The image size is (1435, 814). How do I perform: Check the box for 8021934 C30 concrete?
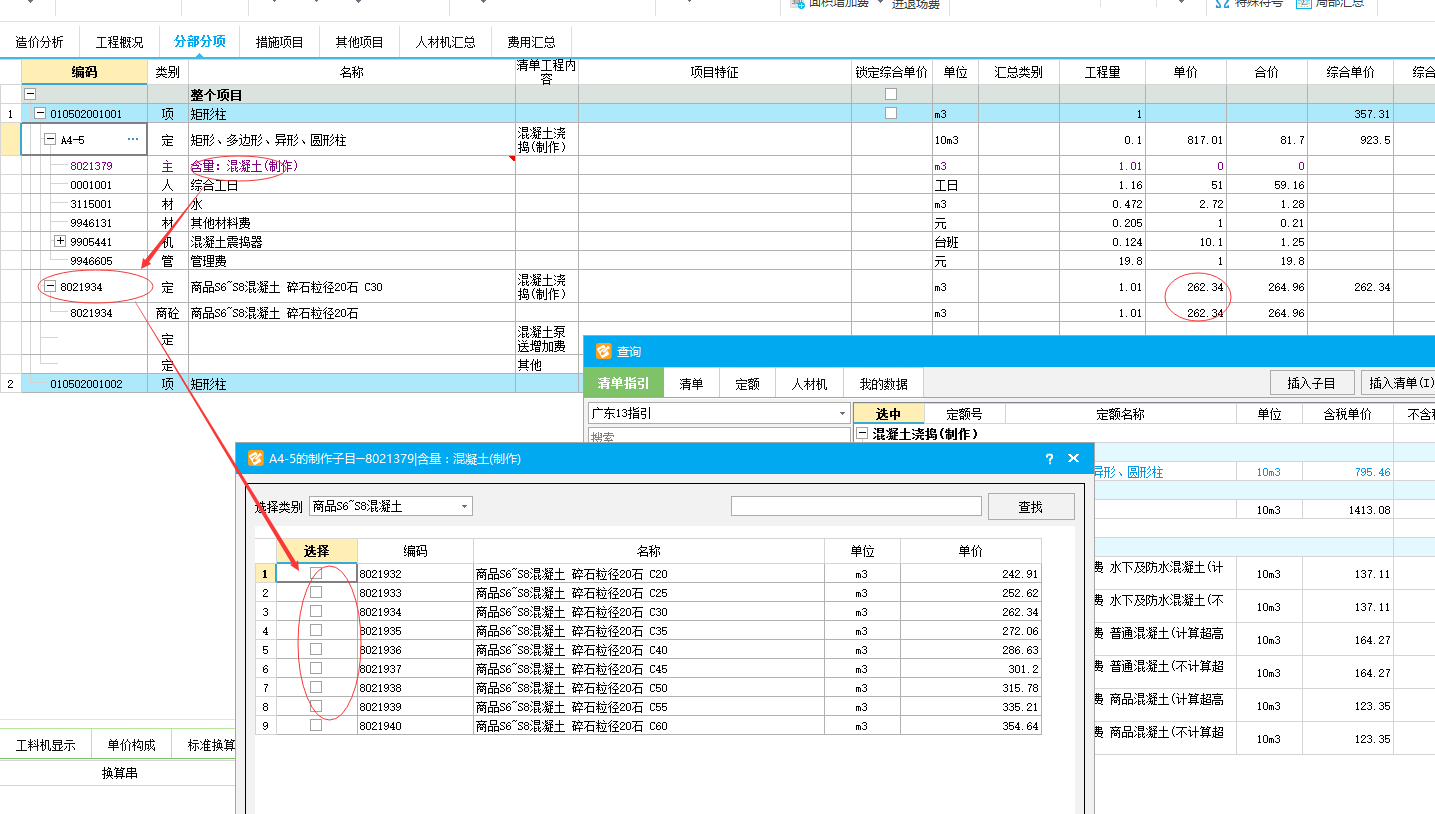tap(316, 612)
